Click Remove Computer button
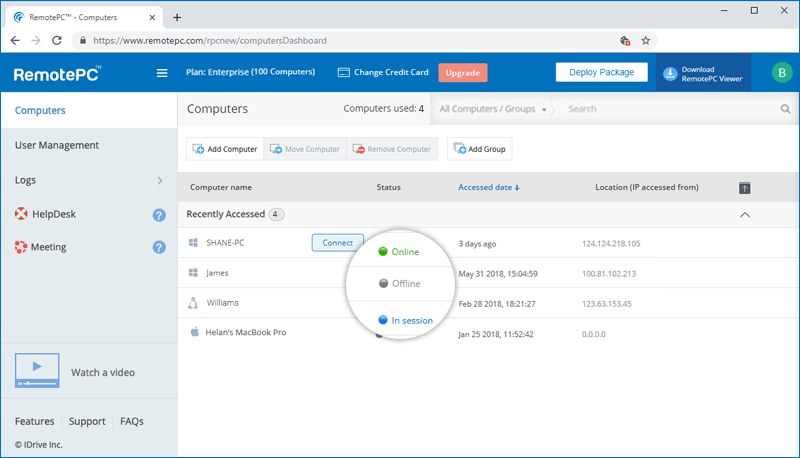800x458 pixels. tap(392, 149)
